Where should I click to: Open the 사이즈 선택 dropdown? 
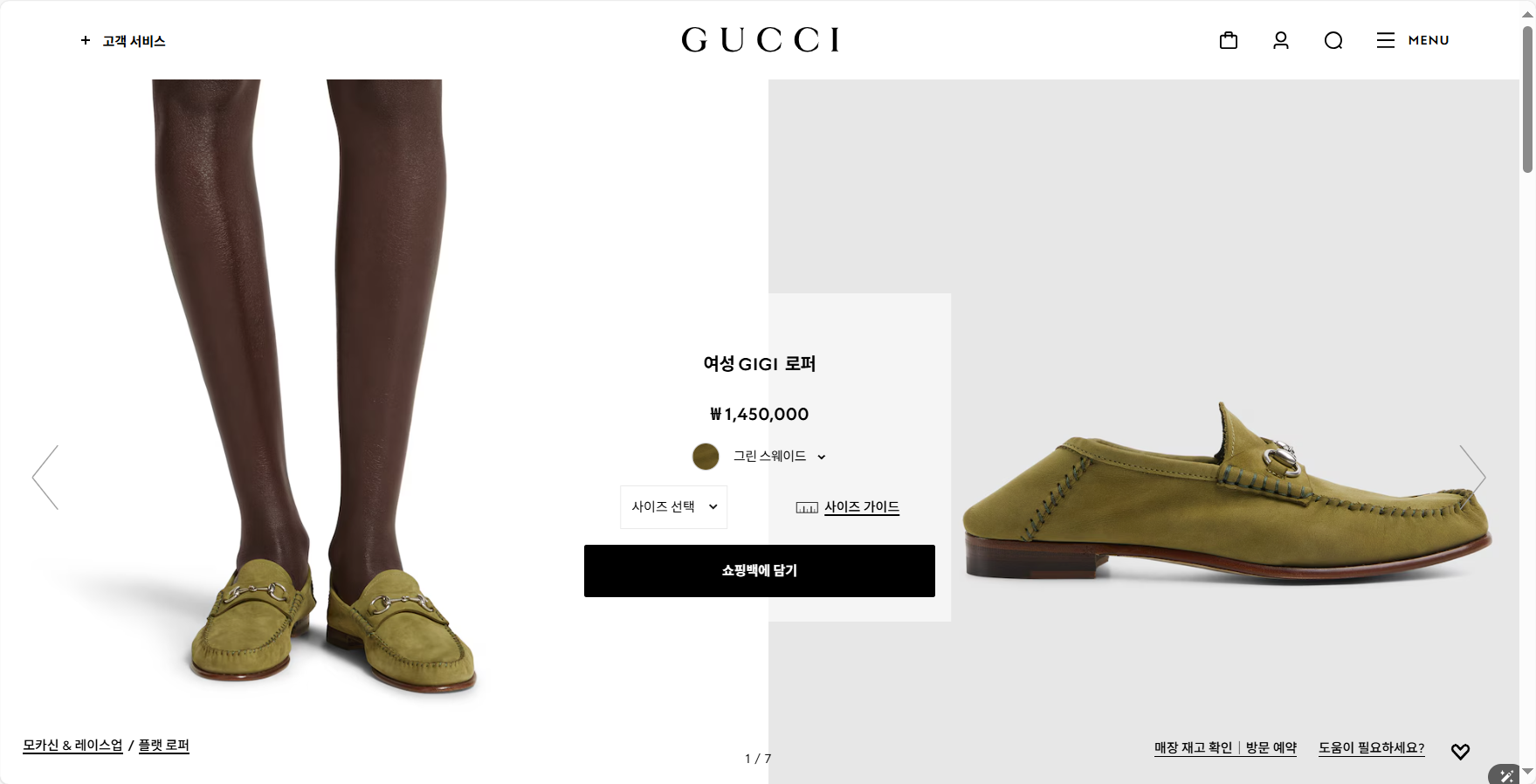click(x=673, y=507)
